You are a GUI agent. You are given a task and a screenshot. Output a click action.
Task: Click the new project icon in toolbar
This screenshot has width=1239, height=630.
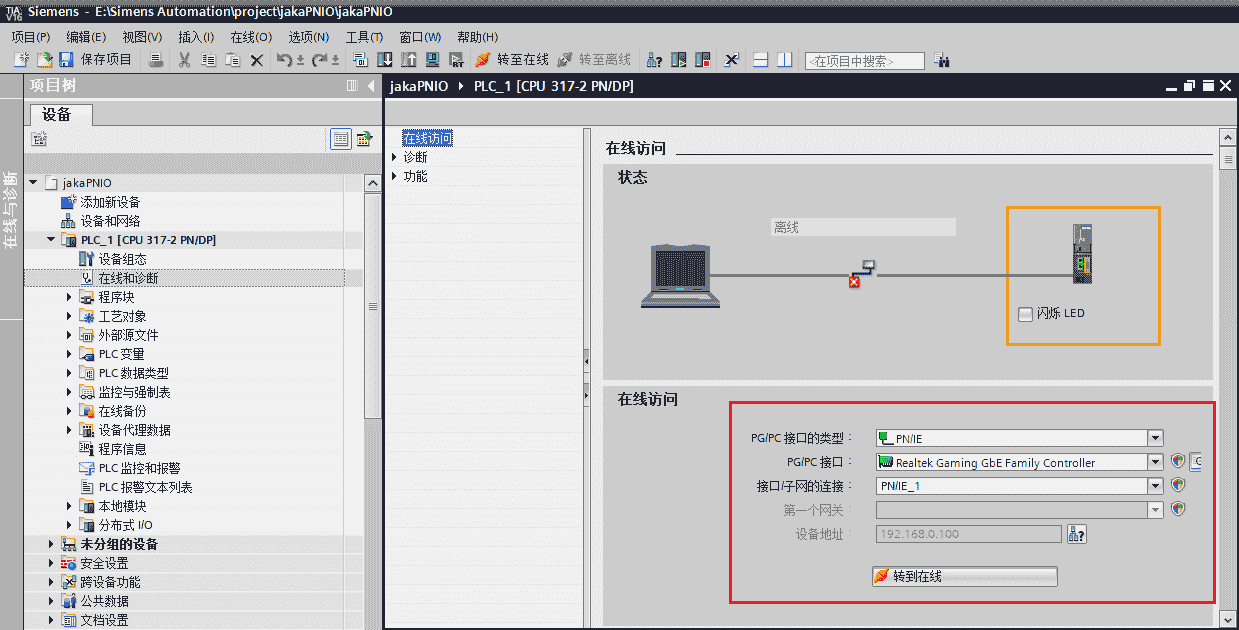pos(21,60)
